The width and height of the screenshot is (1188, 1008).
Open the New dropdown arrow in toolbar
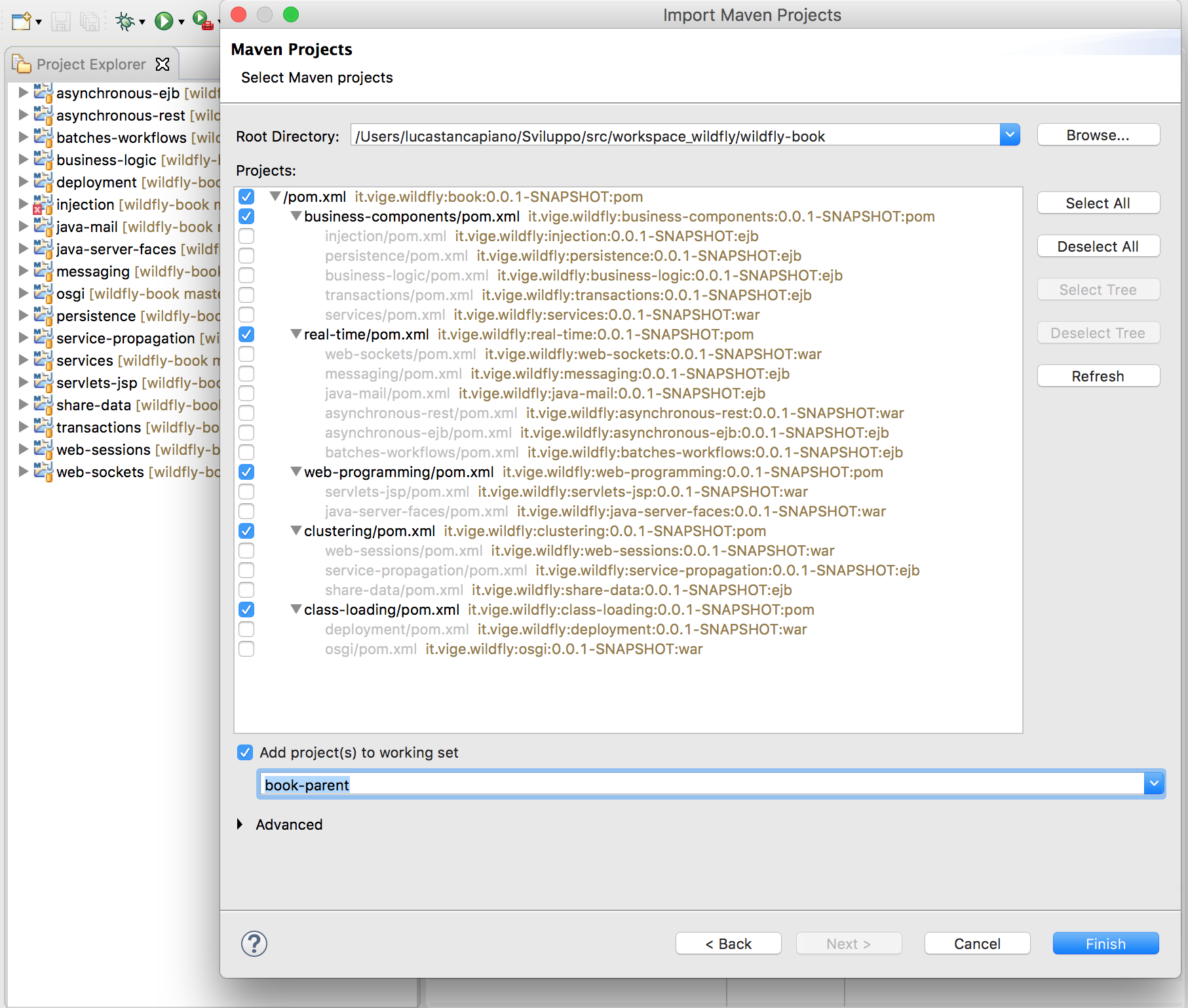click(x=39, y=22)
